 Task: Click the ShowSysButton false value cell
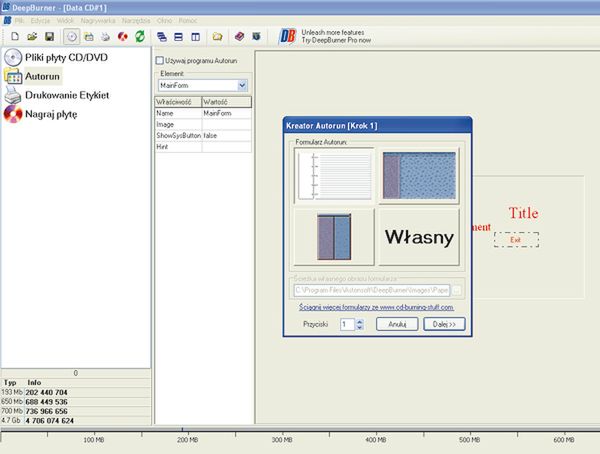click(x=226, y=135)
